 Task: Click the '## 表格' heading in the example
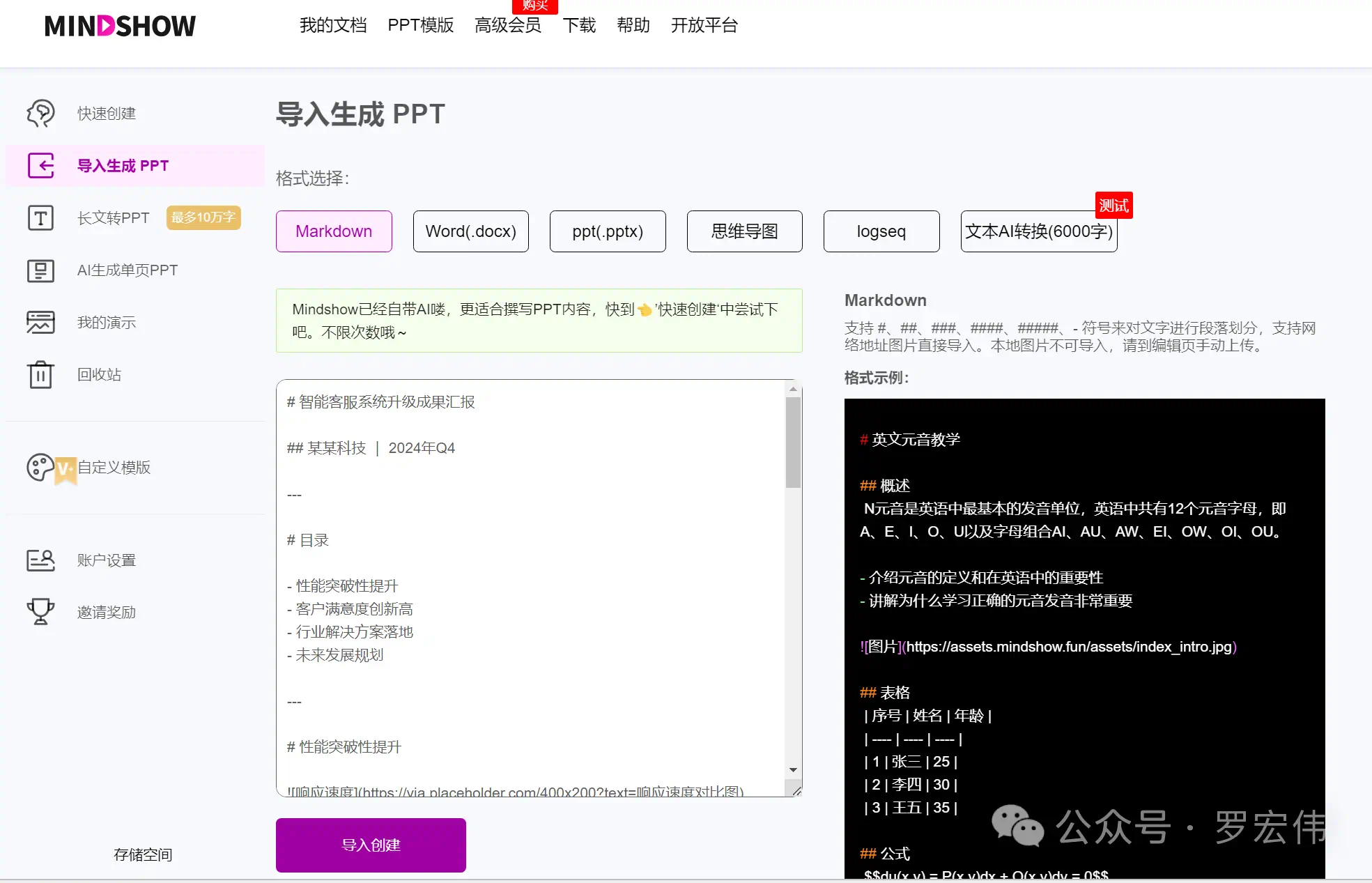click(x=885, y=693)
